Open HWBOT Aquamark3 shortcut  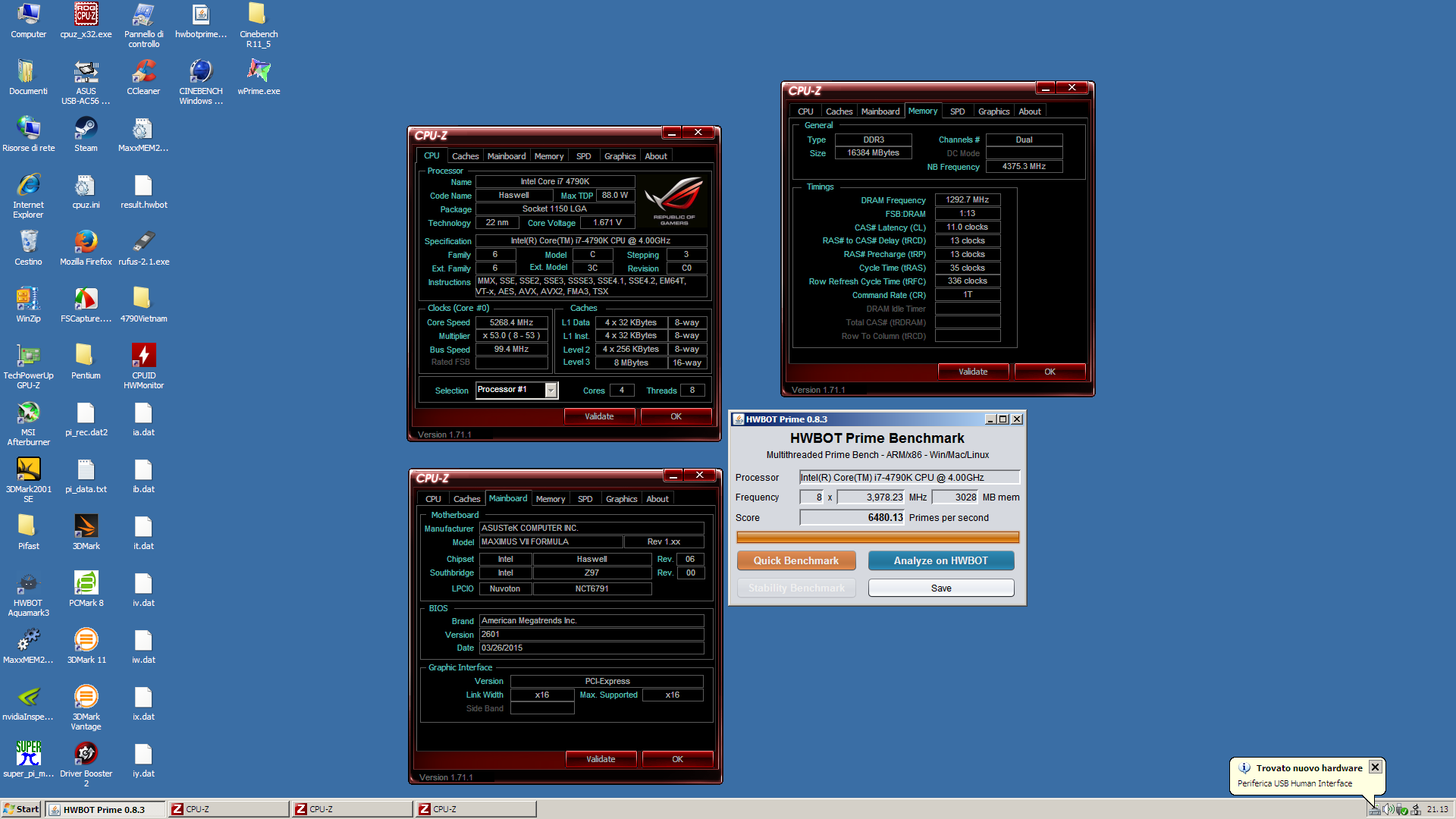[28, 594]
